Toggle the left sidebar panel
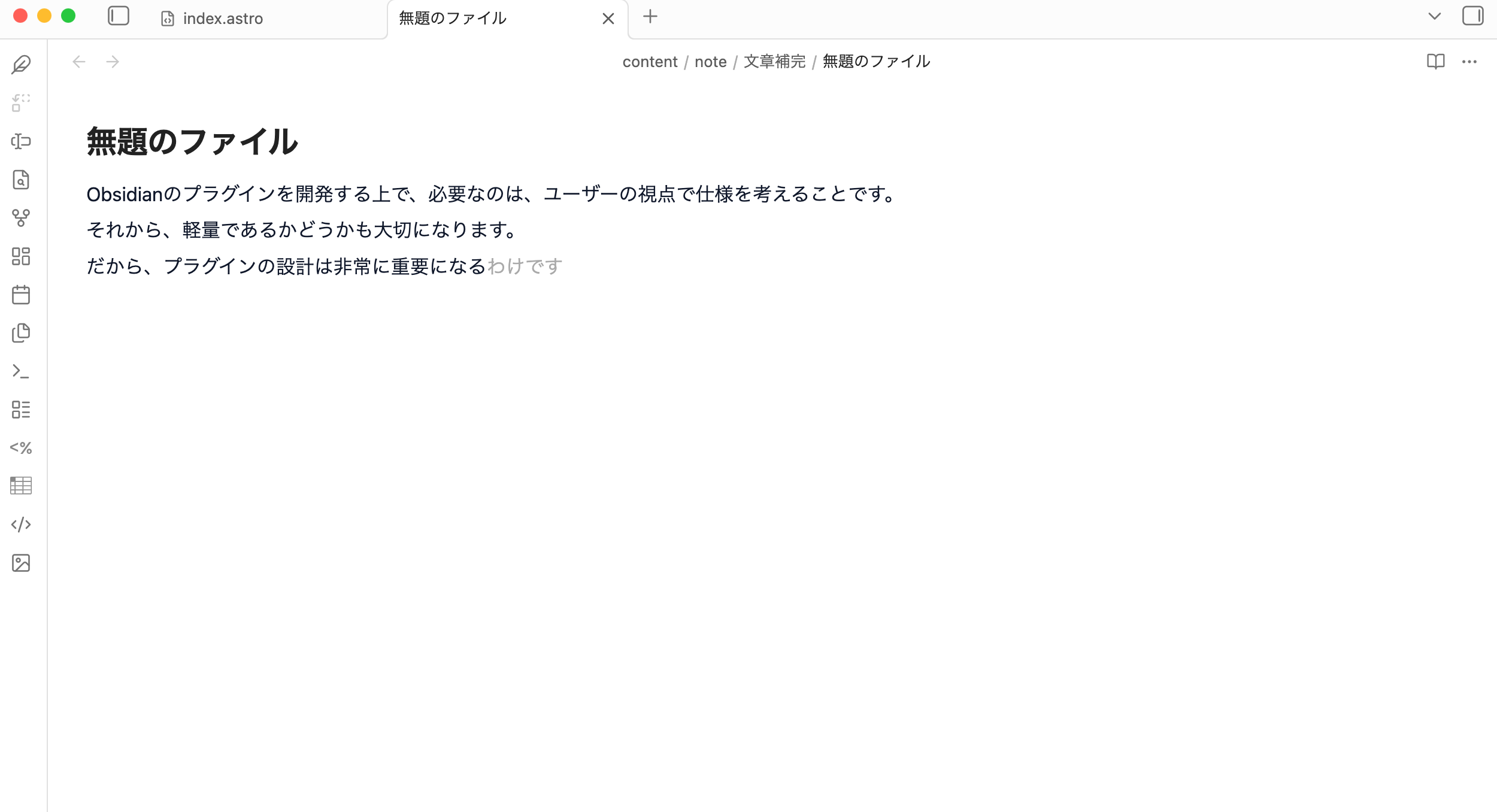Screen dimensions: 1497x812 coord(119,16)
